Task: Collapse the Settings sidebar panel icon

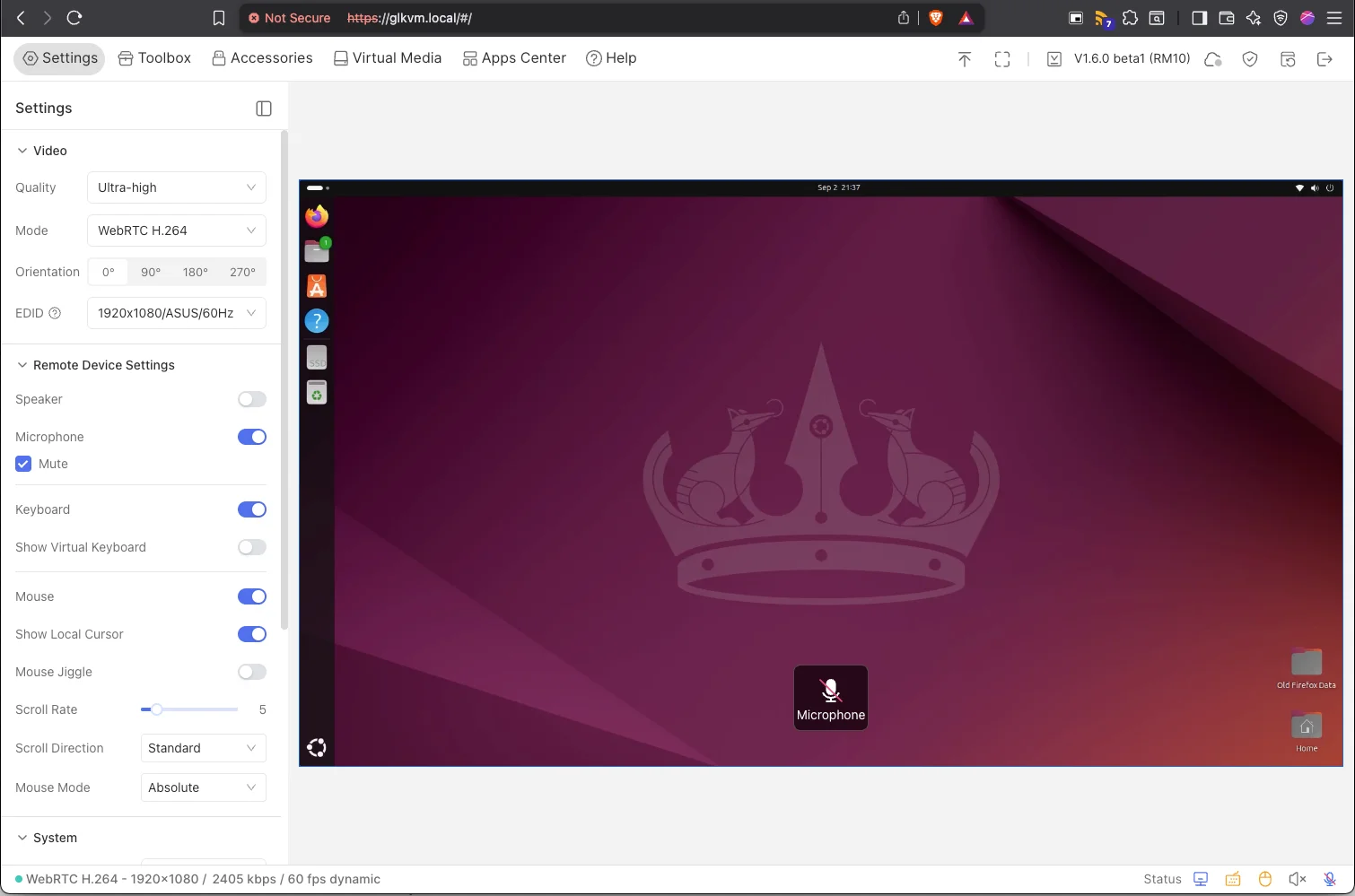Action: (x=264, y=109)
